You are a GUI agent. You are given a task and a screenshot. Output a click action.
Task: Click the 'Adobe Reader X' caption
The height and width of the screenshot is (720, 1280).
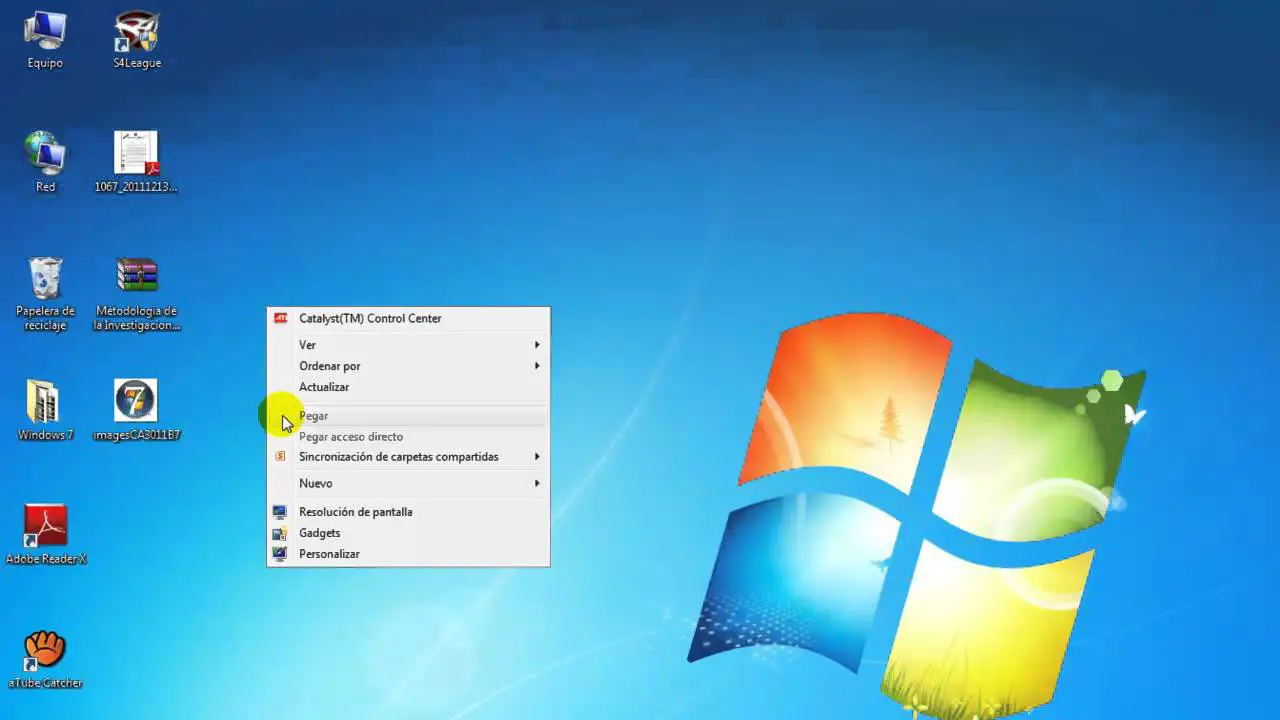coord(46,559)
